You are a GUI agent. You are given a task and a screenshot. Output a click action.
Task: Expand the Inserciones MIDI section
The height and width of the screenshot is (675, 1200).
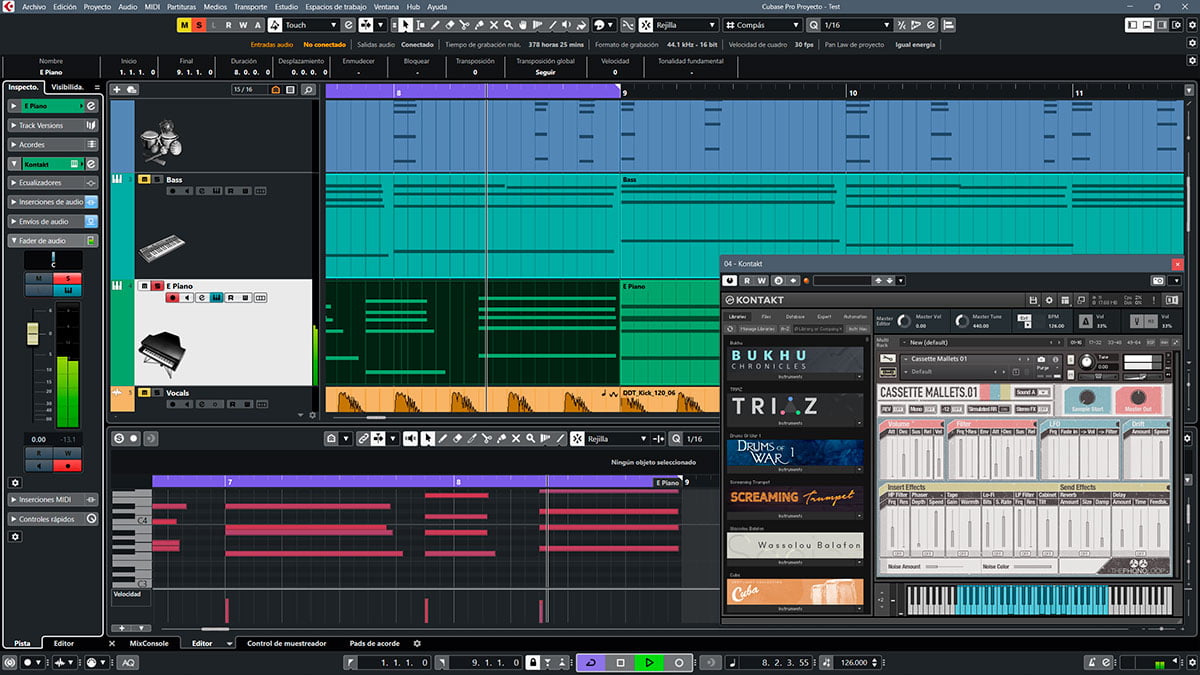click(52, 499)
